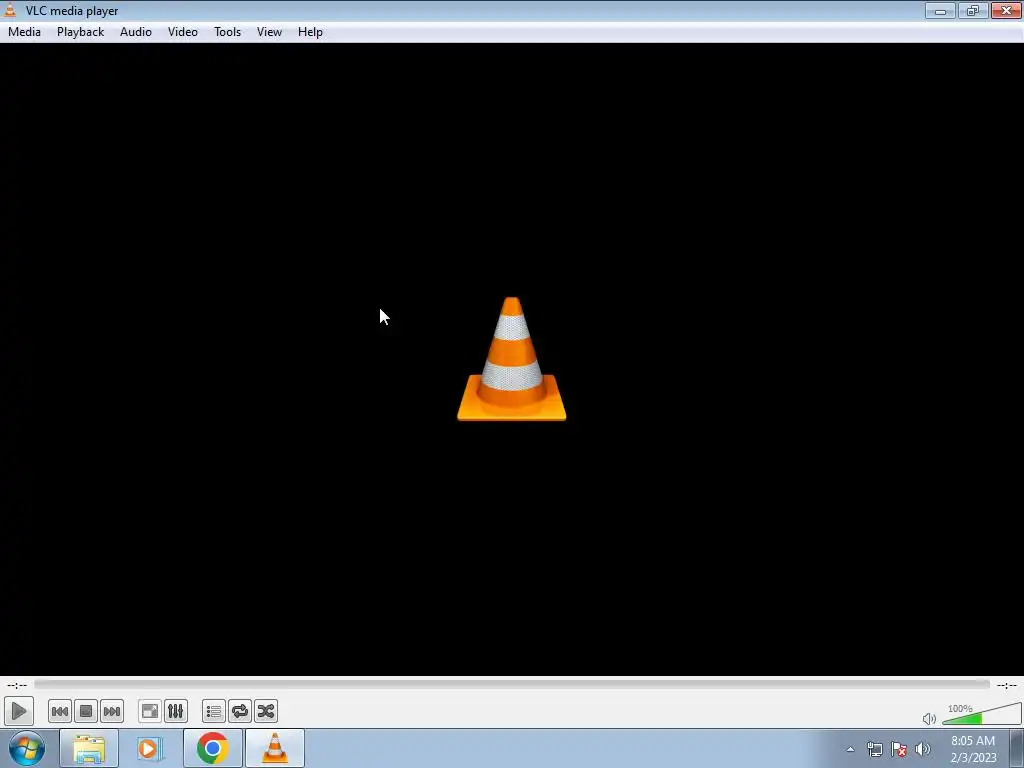
Task: Open the Media menu
Action: coord(24,32)
